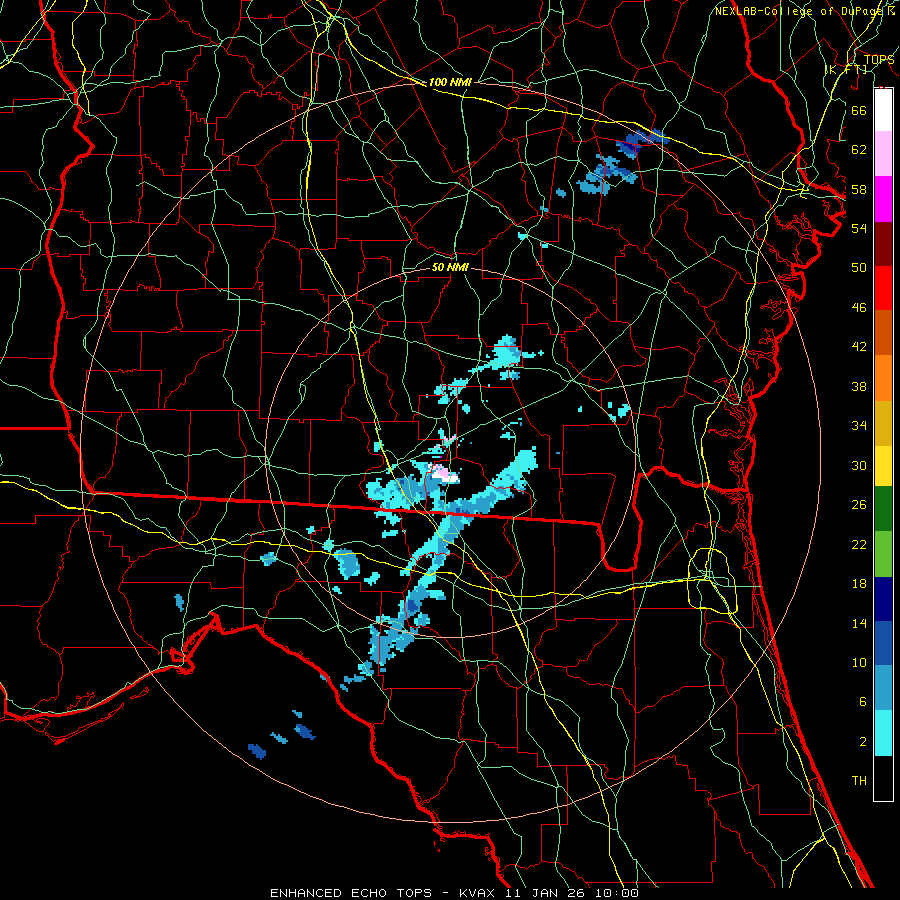
Task: Click the light pink legend swatch
Action: tap(883, 154)
